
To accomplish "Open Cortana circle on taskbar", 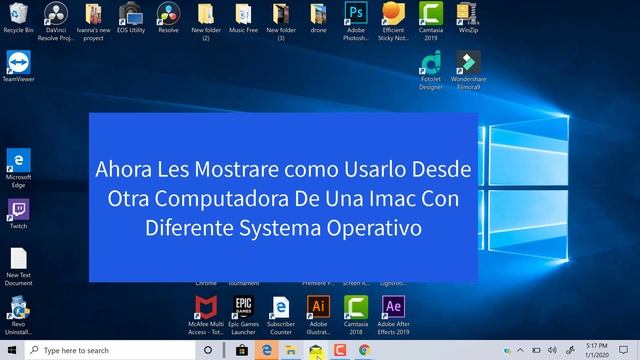I will (208, 350).
